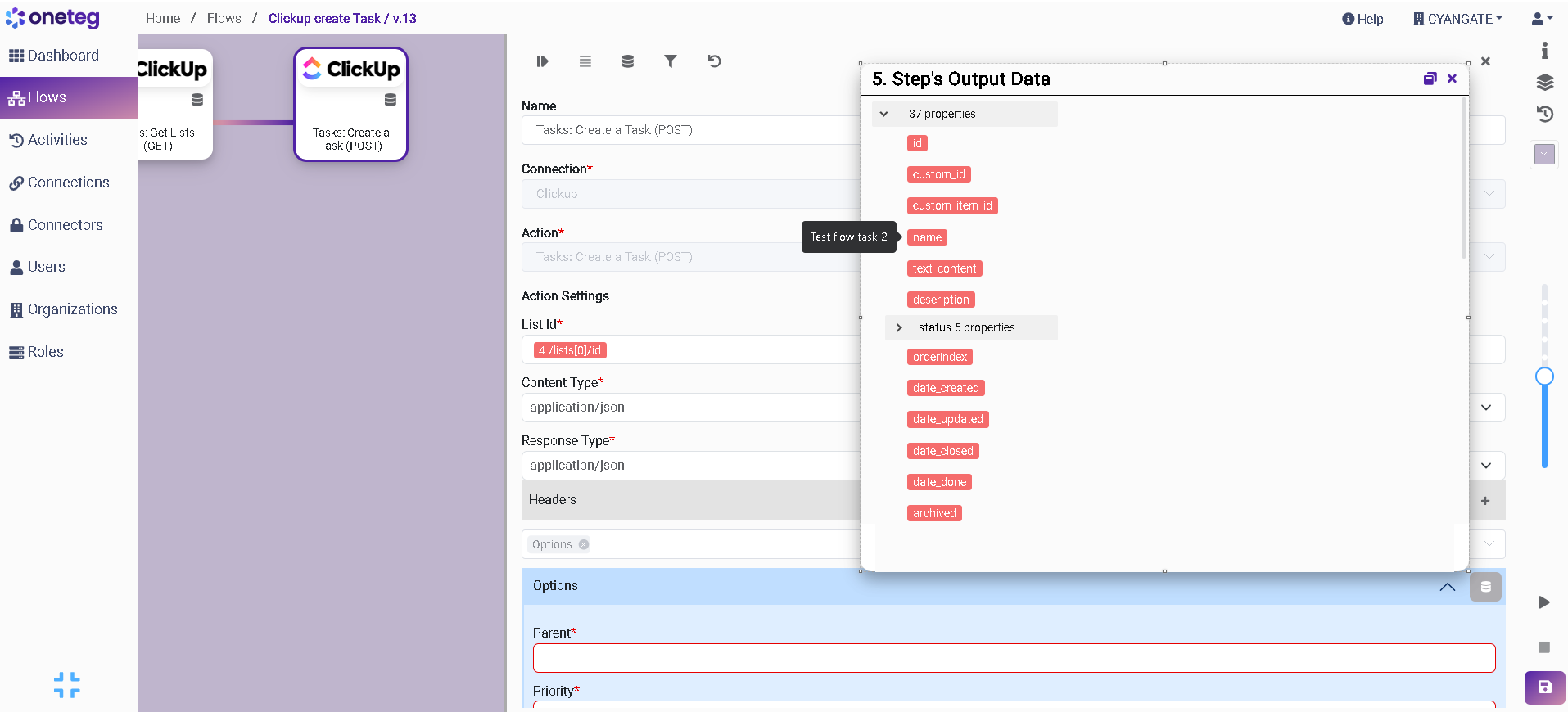This screenshot has height=712, width=1568.
Task: Click the Help link in header
Action: [1362, 19]
